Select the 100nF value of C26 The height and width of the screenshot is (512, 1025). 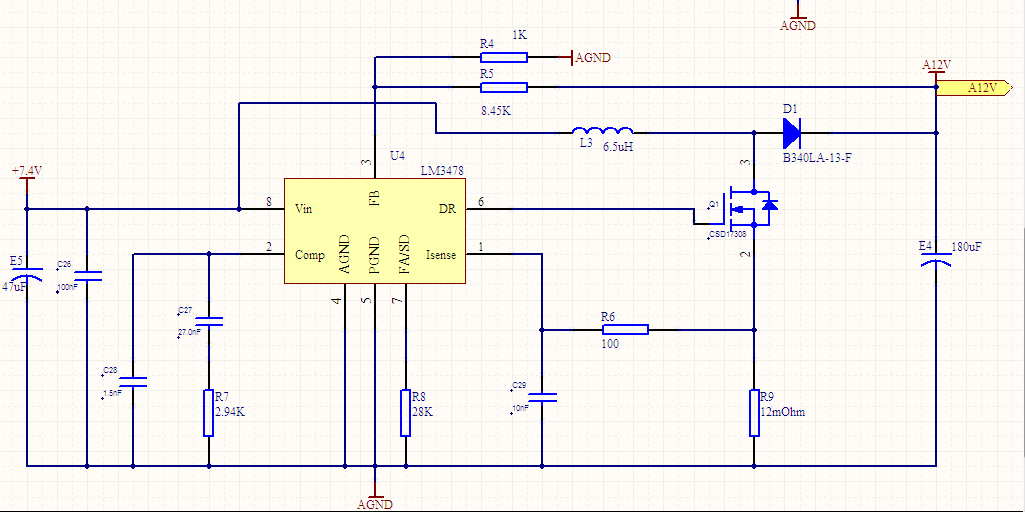67,287
